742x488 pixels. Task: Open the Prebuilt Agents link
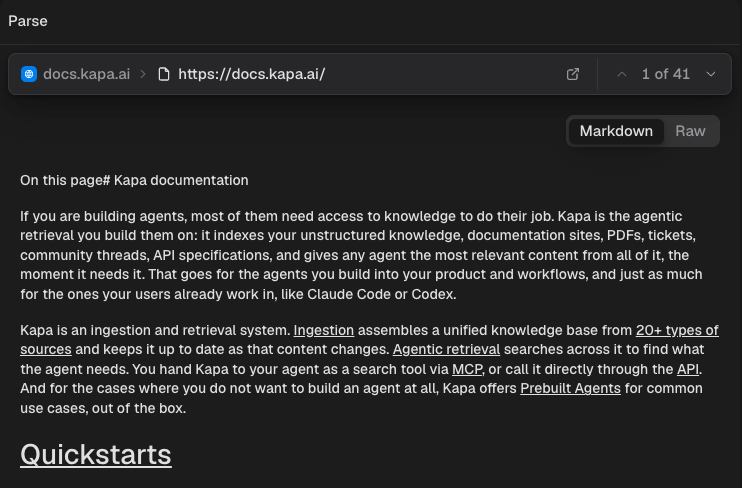[x=570, y=388]
